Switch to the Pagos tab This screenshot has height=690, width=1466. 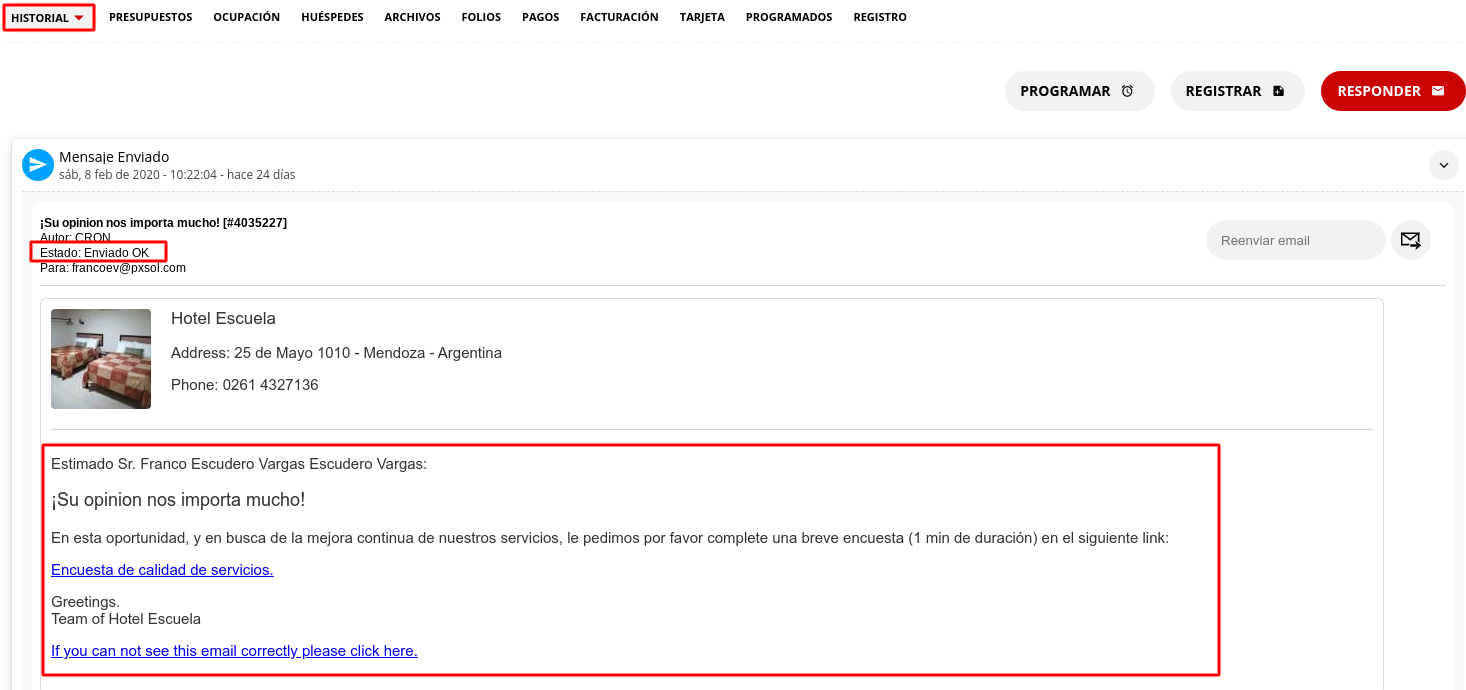(540, 18)
